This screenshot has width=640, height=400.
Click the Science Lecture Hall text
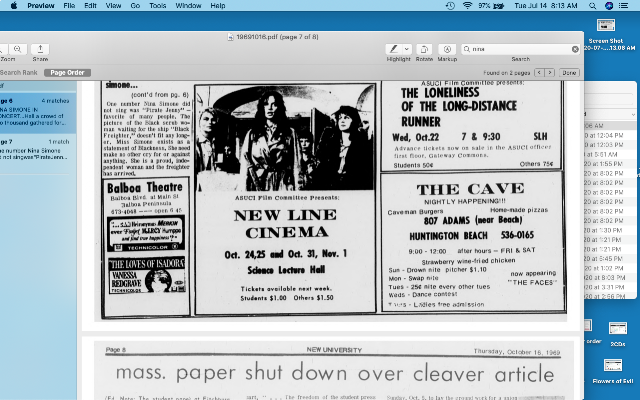coord(286,270)
